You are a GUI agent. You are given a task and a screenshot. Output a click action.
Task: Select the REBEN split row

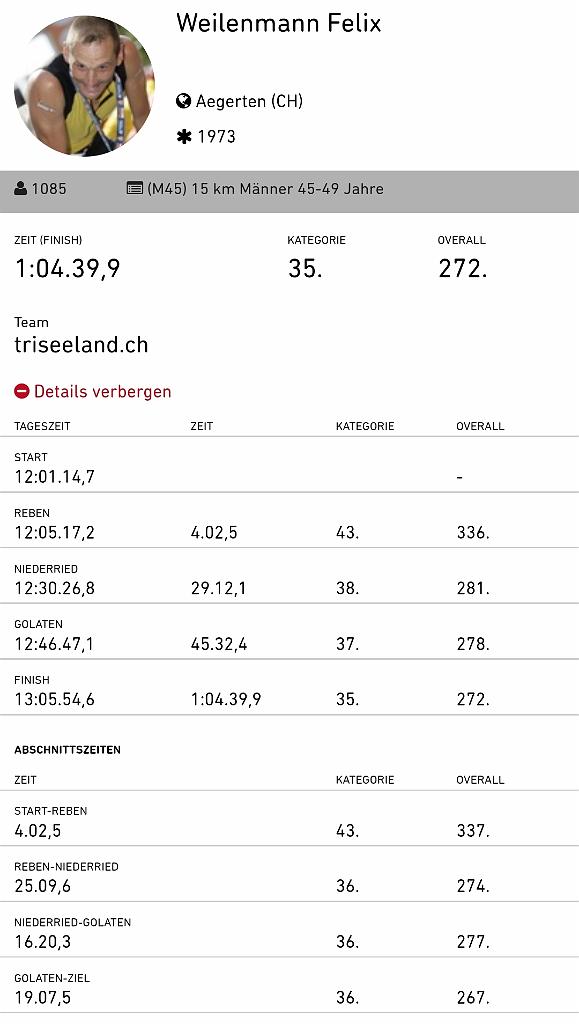289,520
